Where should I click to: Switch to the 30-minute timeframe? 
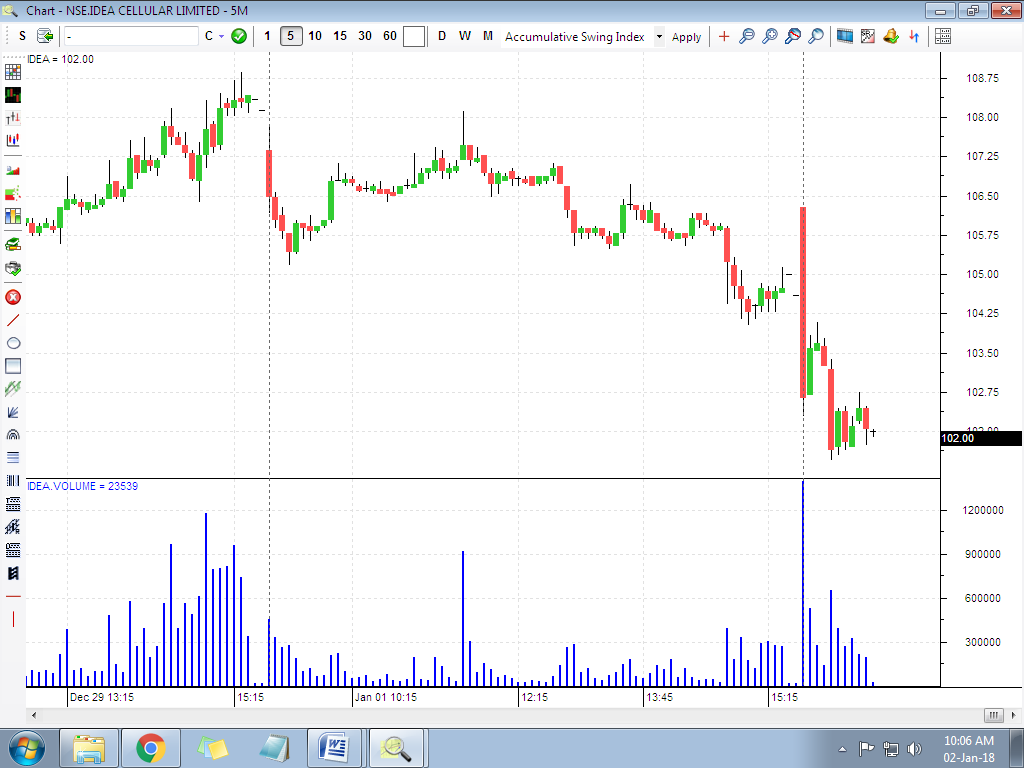pyautogui.click(x=364, y=37)
